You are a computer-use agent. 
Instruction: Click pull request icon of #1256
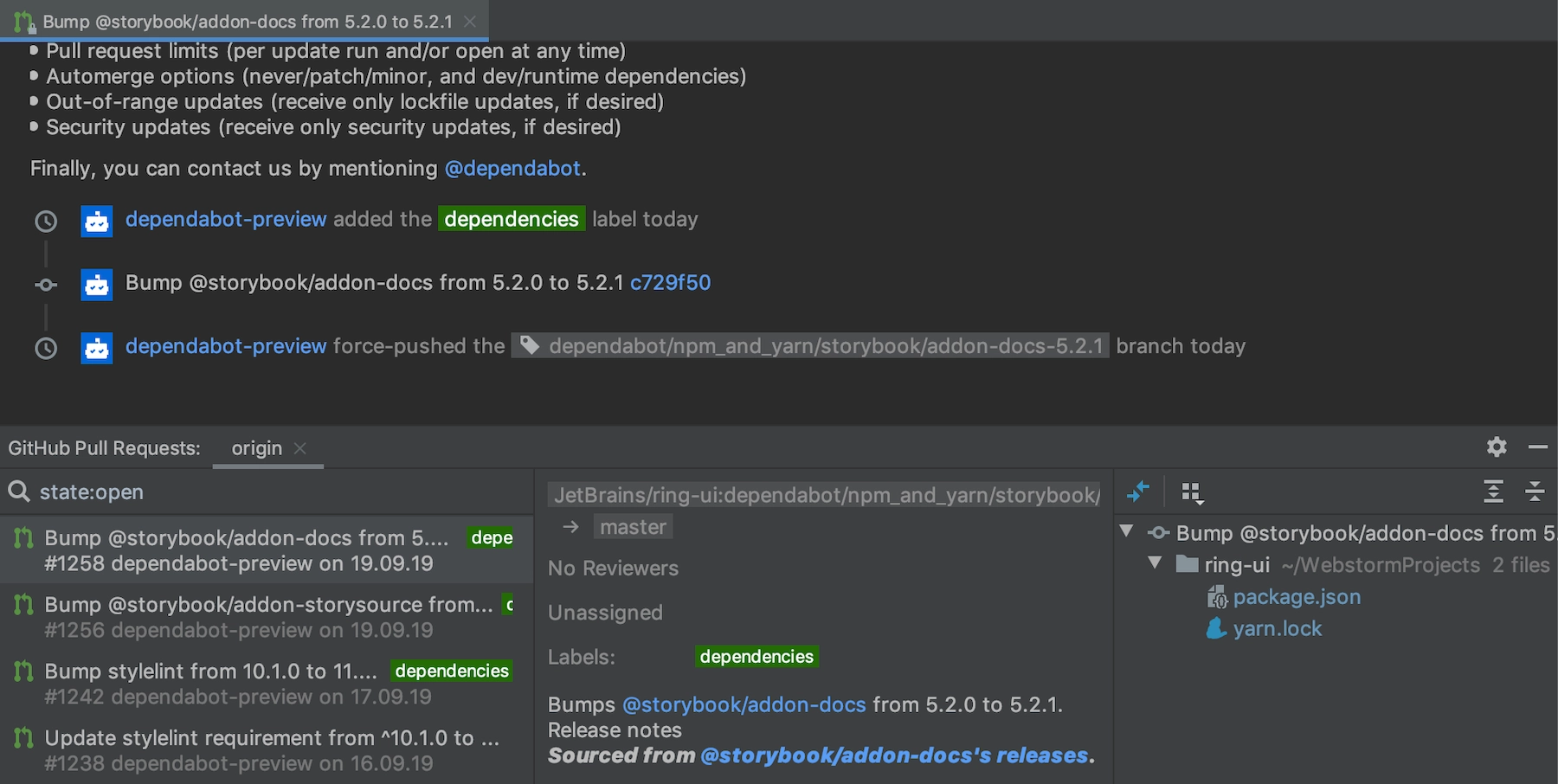tap(23, 604)
